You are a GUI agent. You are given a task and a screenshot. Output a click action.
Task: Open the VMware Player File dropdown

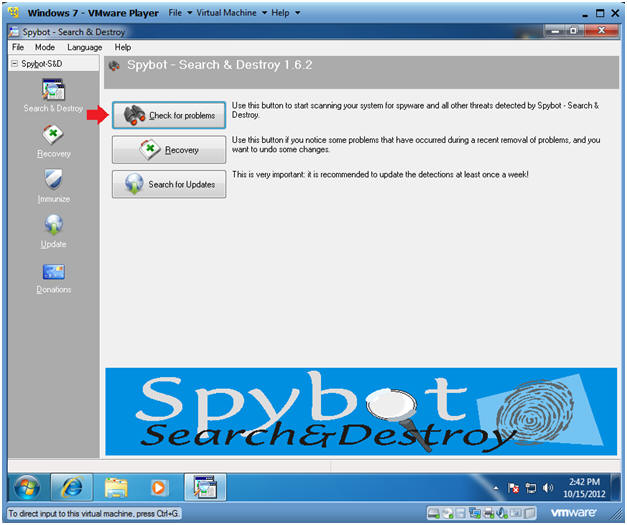pyautogui.click(x=180, y=13)
